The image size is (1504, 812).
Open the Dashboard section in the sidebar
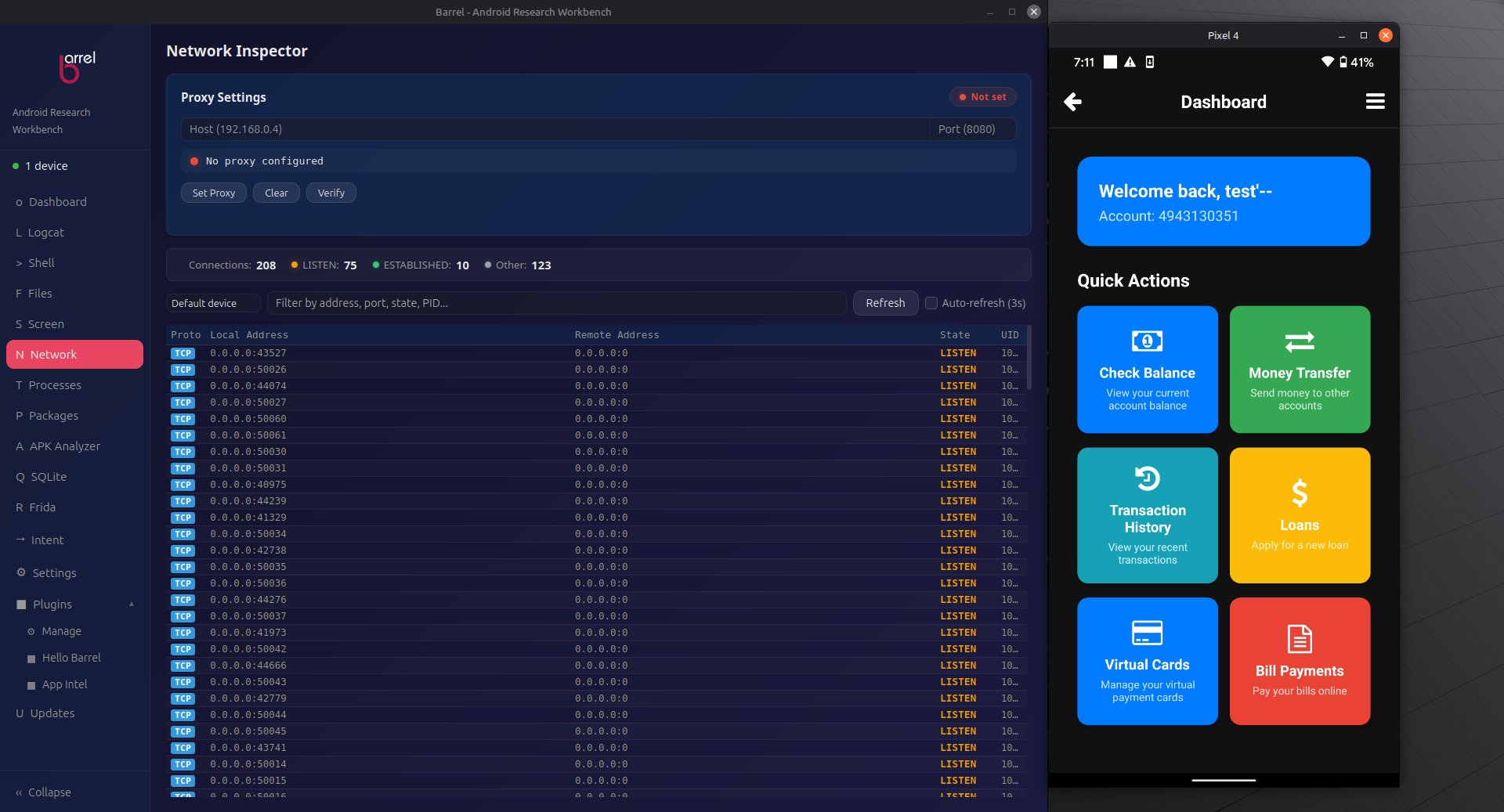coord(74,202)
